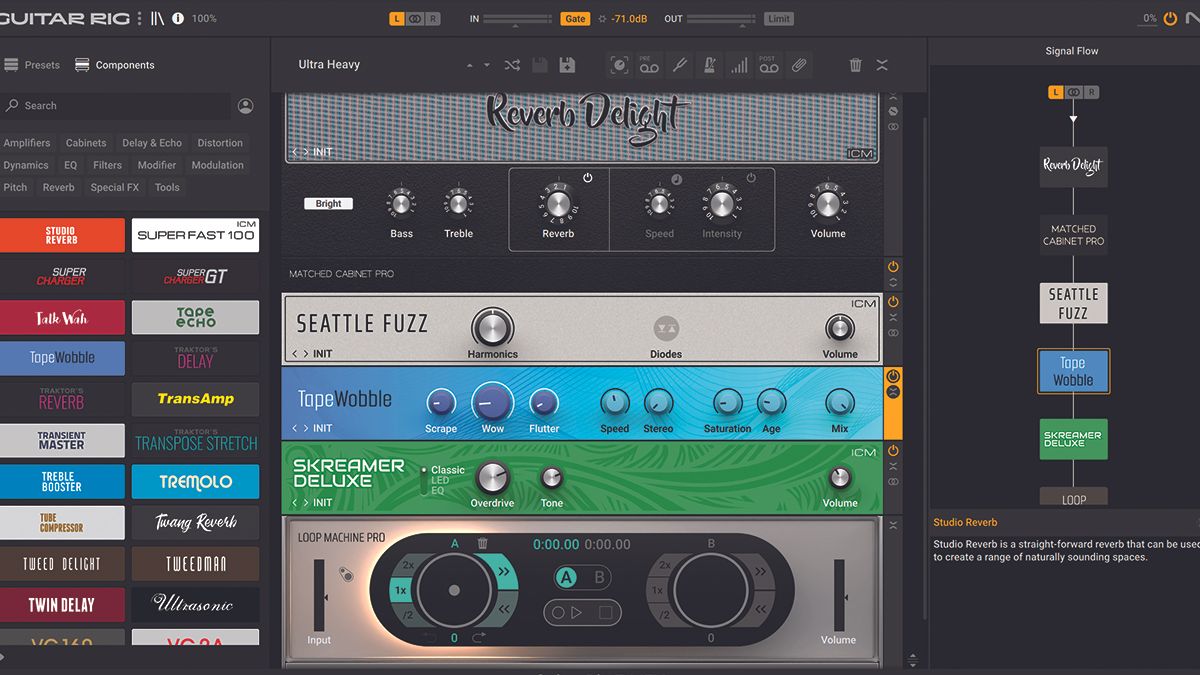The width and height of the screenshot is (1200, 675).
Task: Toggle the Gate on the input section
Action: [x=575, y=17]
